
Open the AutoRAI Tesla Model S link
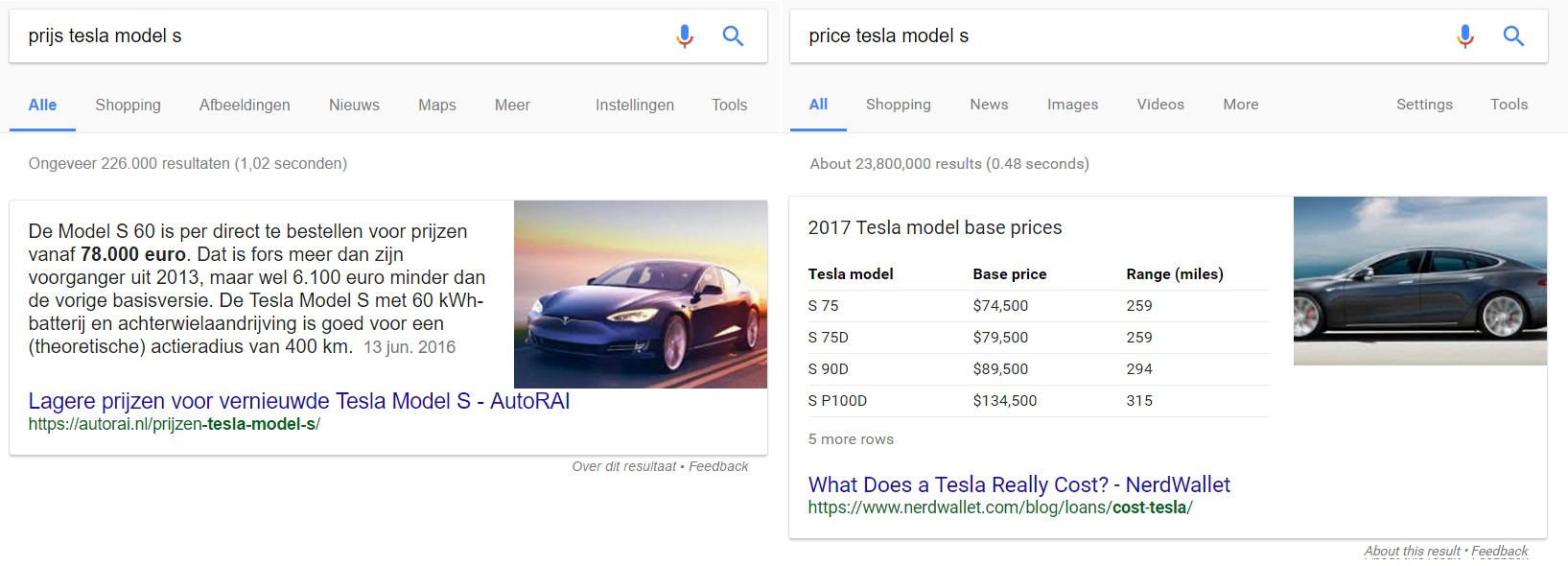[299, 402]
